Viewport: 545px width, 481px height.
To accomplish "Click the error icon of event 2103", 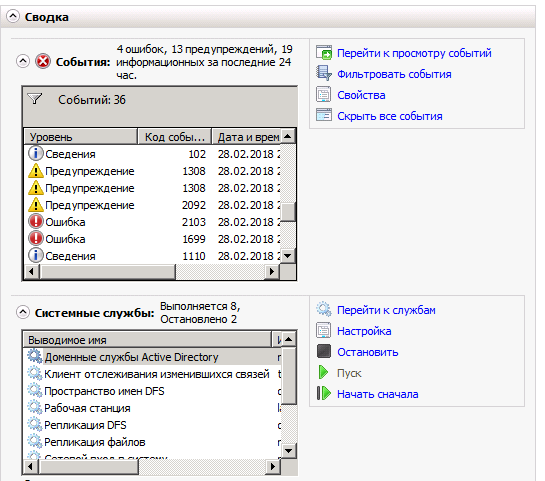I will (x=35, y=222).
